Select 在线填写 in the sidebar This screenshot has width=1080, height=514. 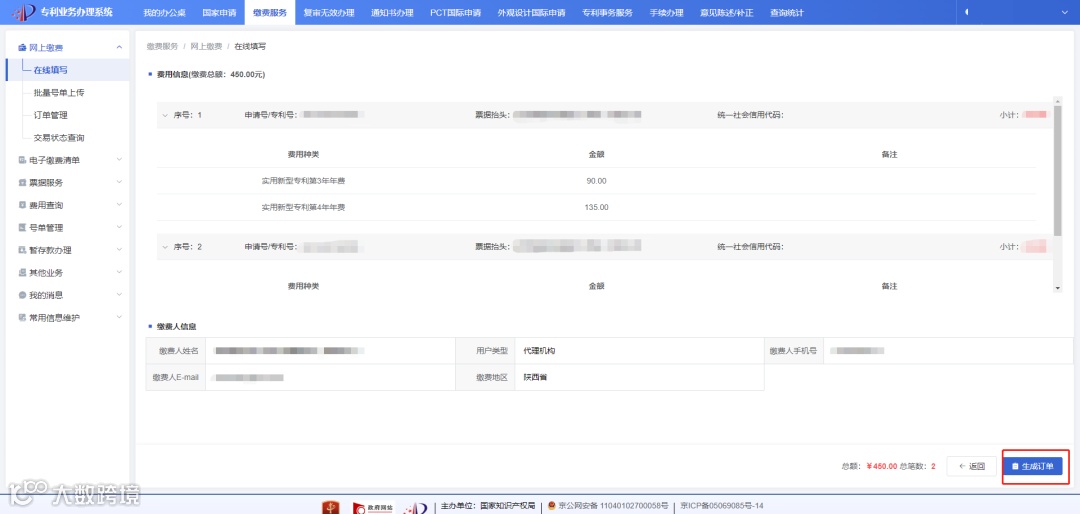(68, 70)
